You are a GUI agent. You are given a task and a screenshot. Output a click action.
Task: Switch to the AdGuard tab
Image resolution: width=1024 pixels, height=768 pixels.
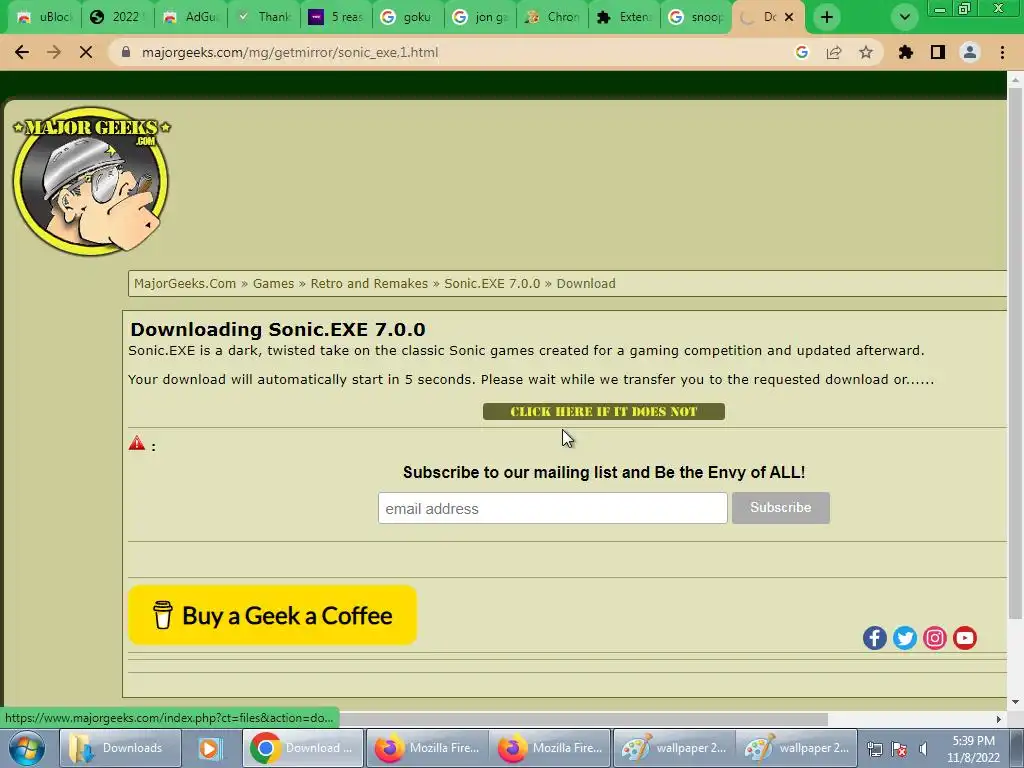click(191, 17)
